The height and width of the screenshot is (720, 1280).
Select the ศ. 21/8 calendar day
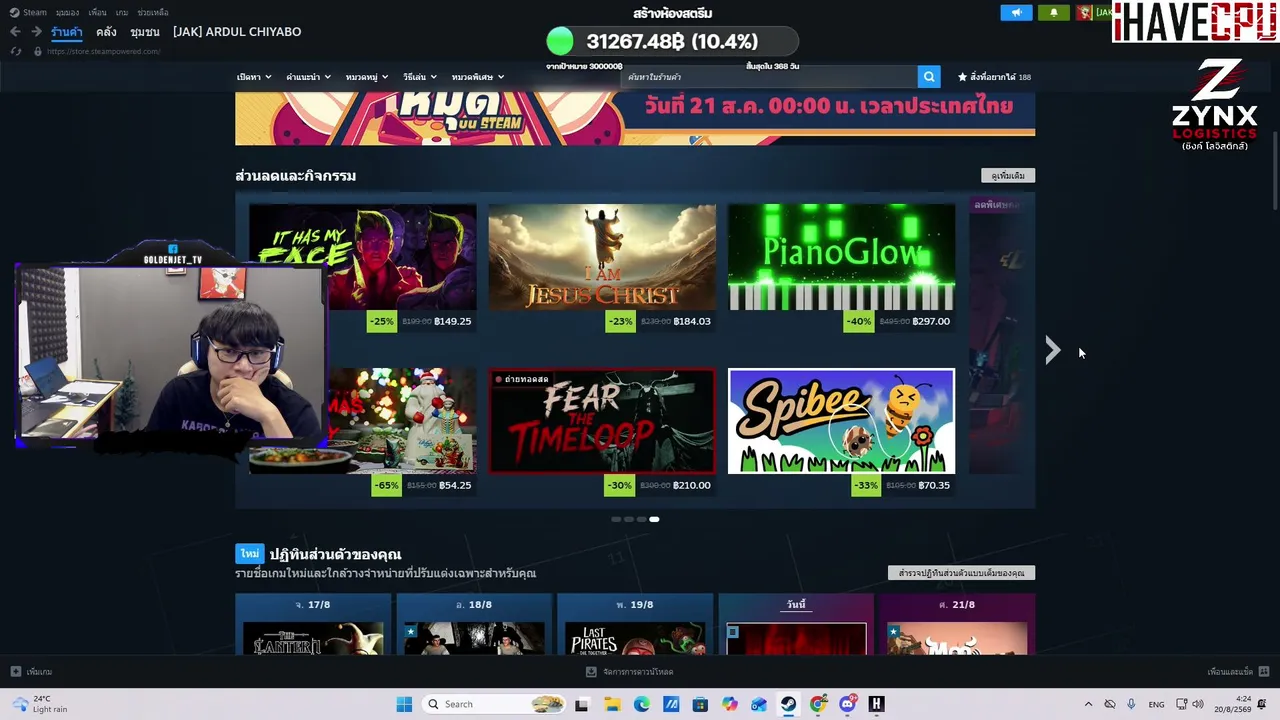(957, 604)
